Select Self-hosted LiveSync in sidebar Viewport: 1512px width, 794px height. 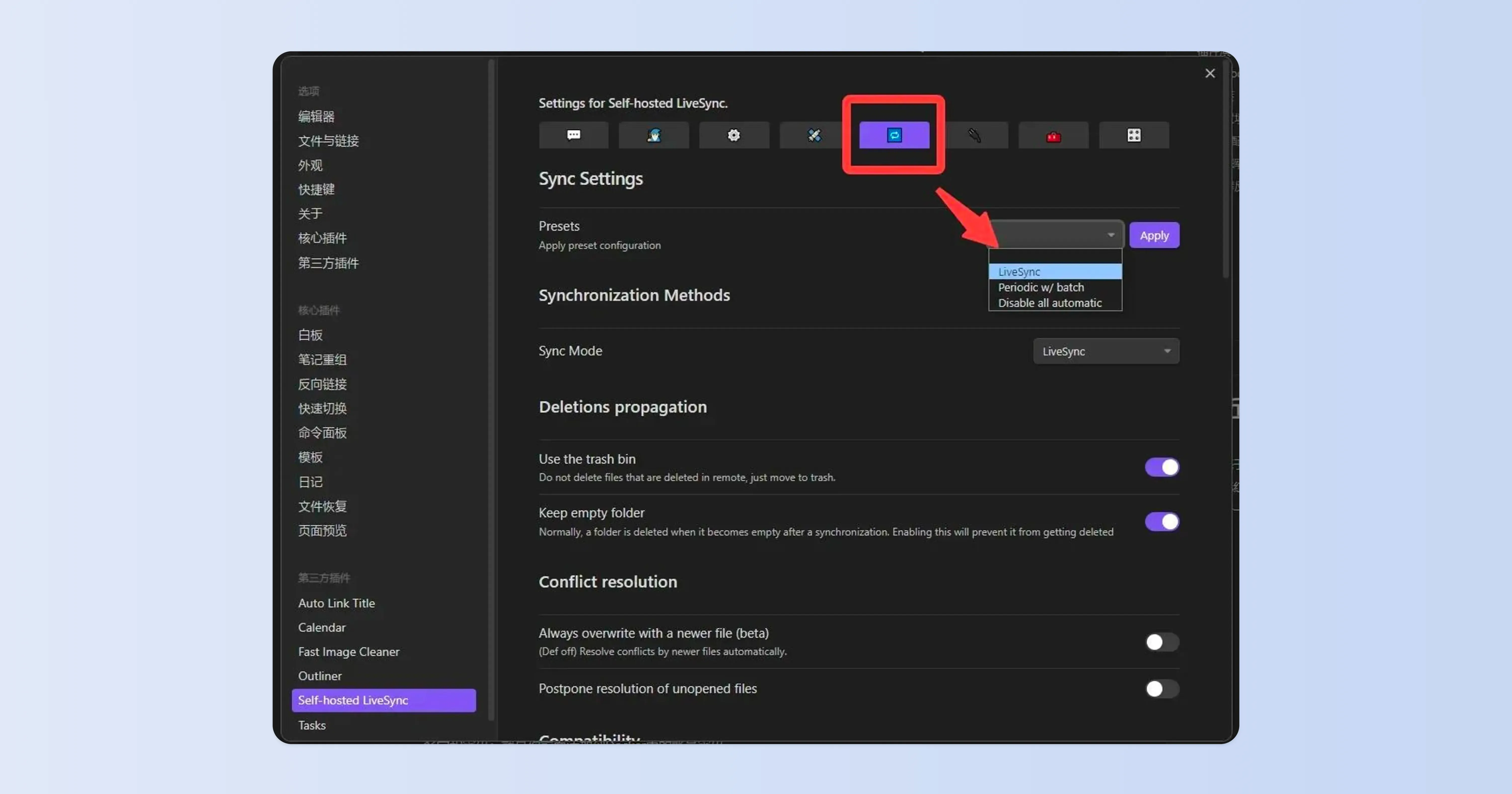click(x=384, y=701)
